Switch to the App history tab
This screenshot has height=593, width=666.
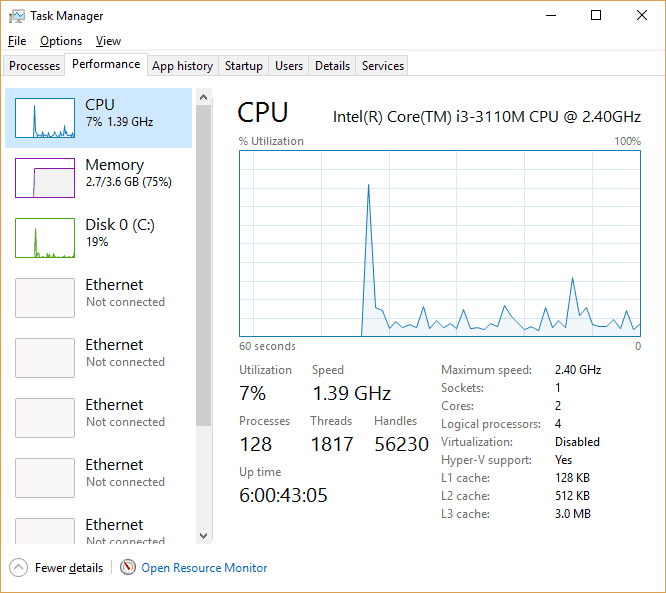[x=183, y=66]
